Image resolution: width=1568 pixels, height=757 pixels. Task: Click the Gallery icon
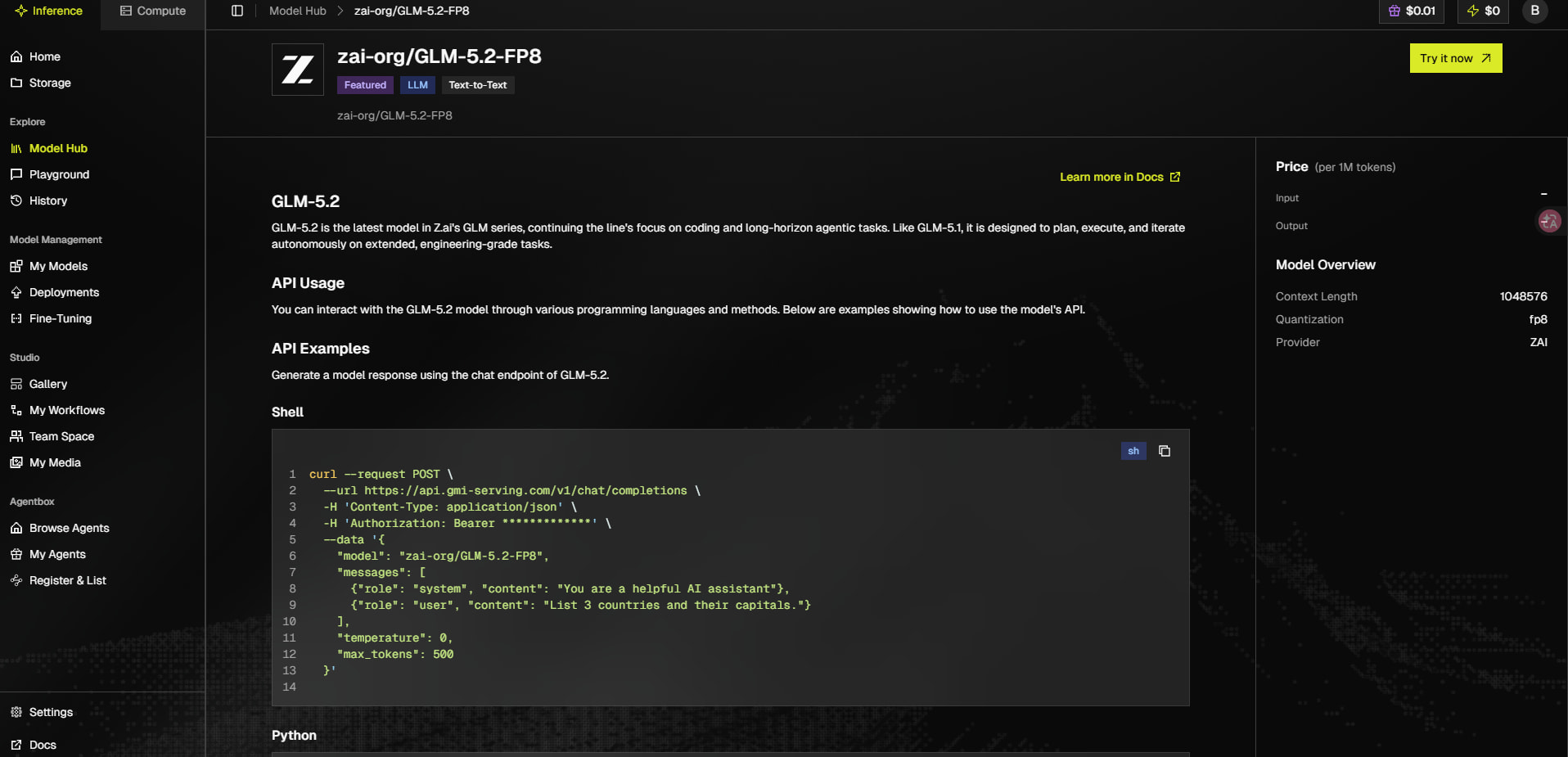click(16, 384)
